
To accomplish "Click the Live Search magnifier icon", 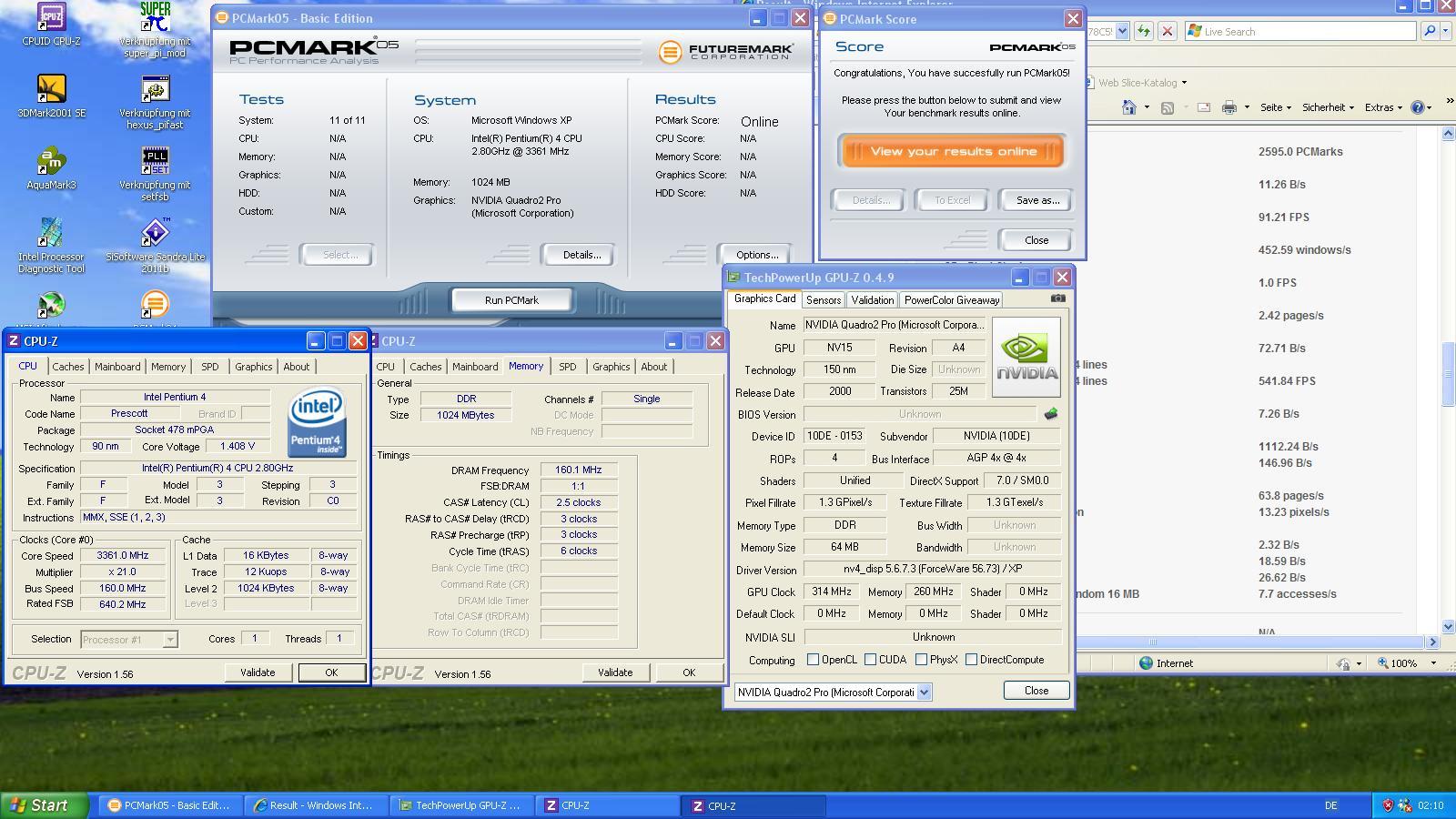I will tap(1429, 31).
